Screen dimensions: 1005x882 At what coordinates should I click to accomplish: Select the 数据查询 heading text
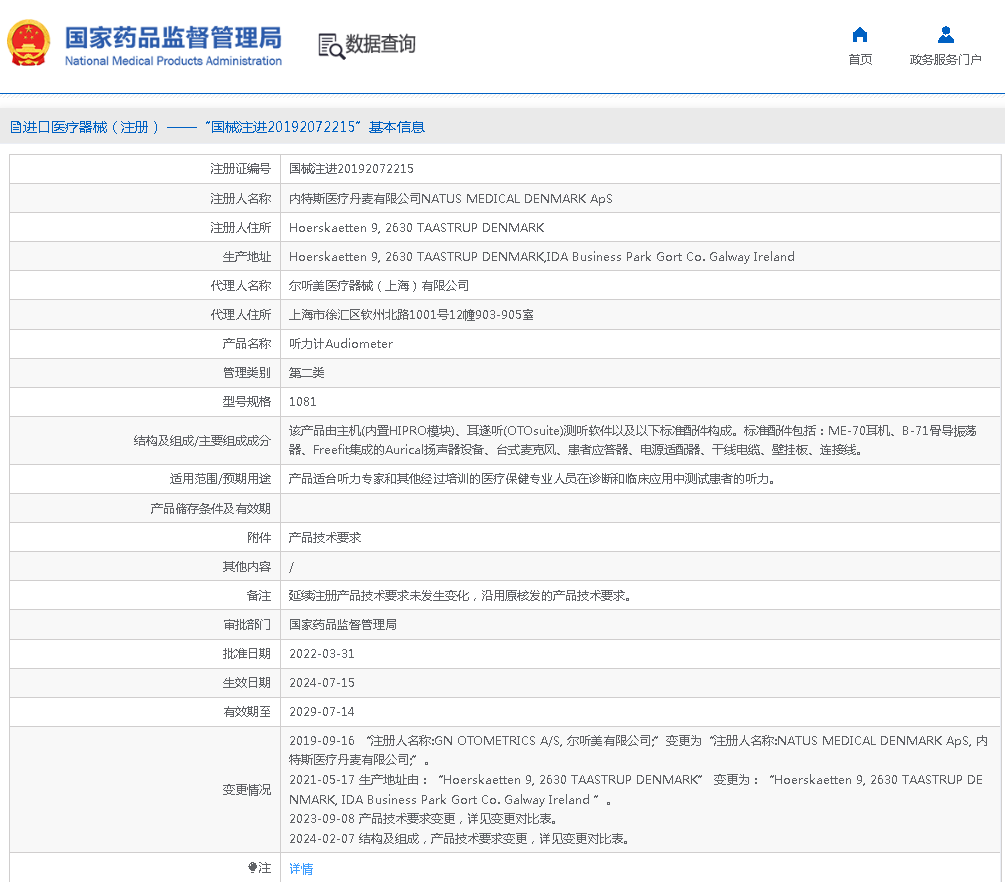point(380,44)
